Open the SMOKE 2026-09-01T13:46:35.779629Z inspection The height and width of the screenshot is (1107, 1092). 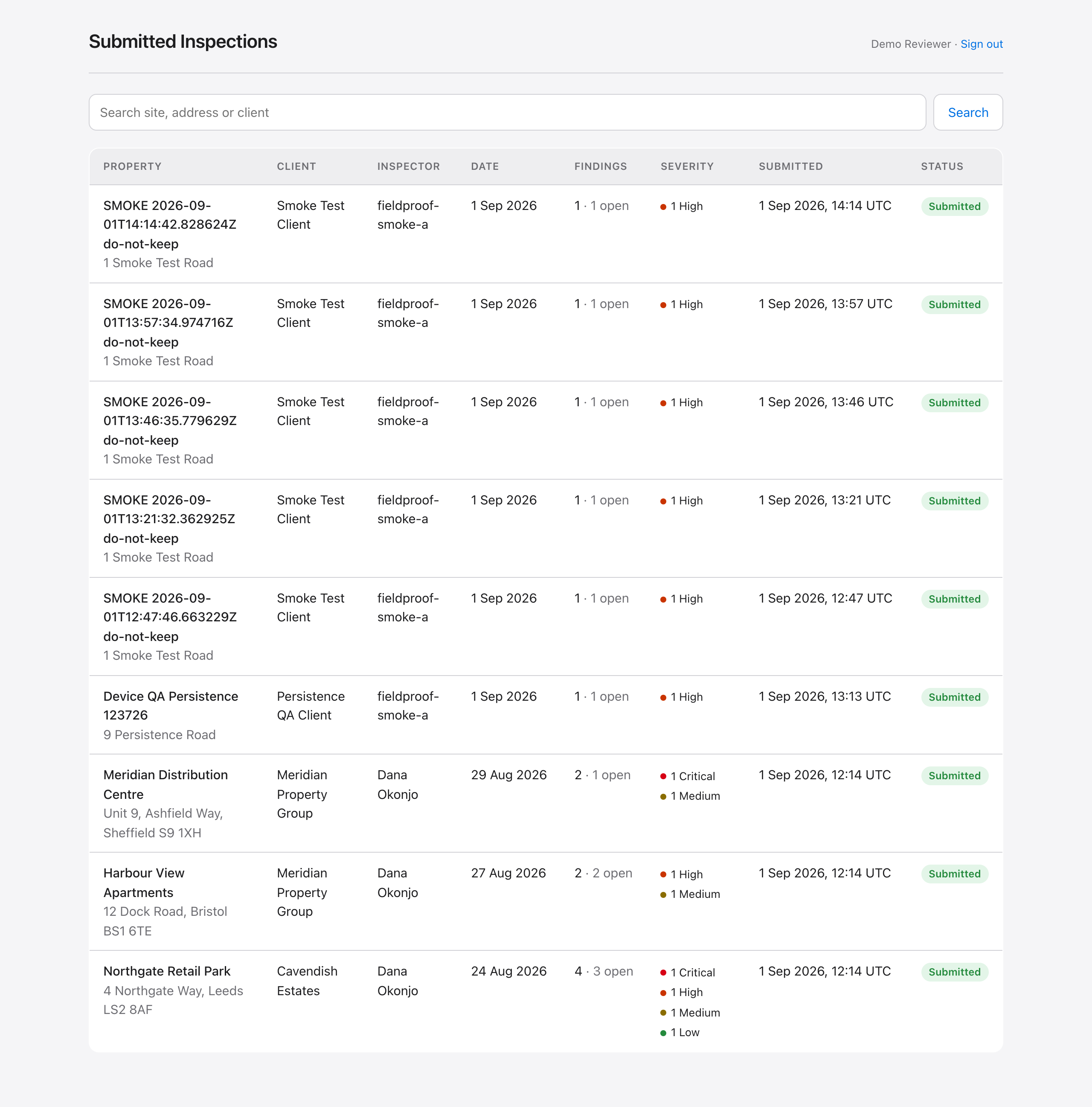pyautogui.click(x=170, y=421)
